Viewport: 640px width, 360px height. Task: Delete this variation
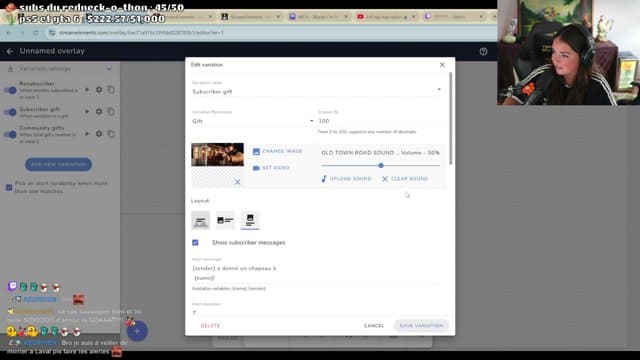click(x=211, y=326)
